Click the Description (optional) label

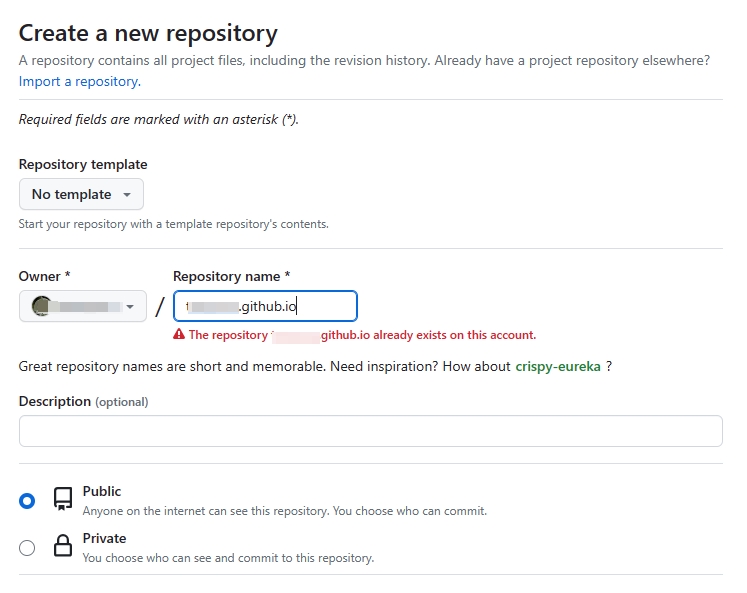[x=83, y=402]
